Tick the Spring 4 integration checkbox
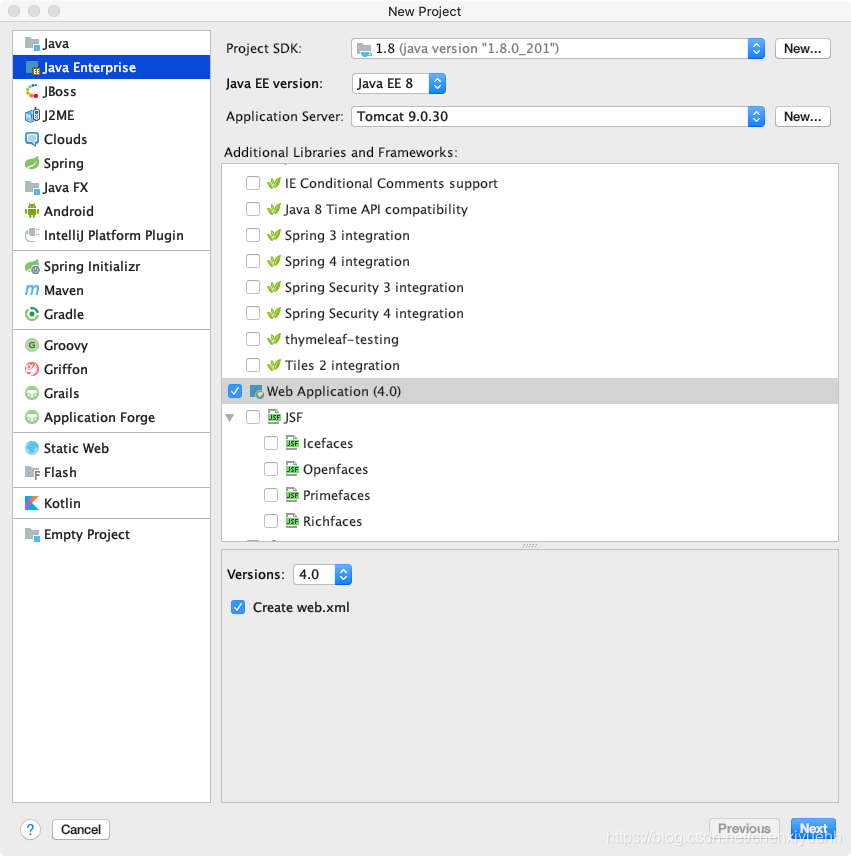The image size is (851, 856). click(x=253, y=261)
